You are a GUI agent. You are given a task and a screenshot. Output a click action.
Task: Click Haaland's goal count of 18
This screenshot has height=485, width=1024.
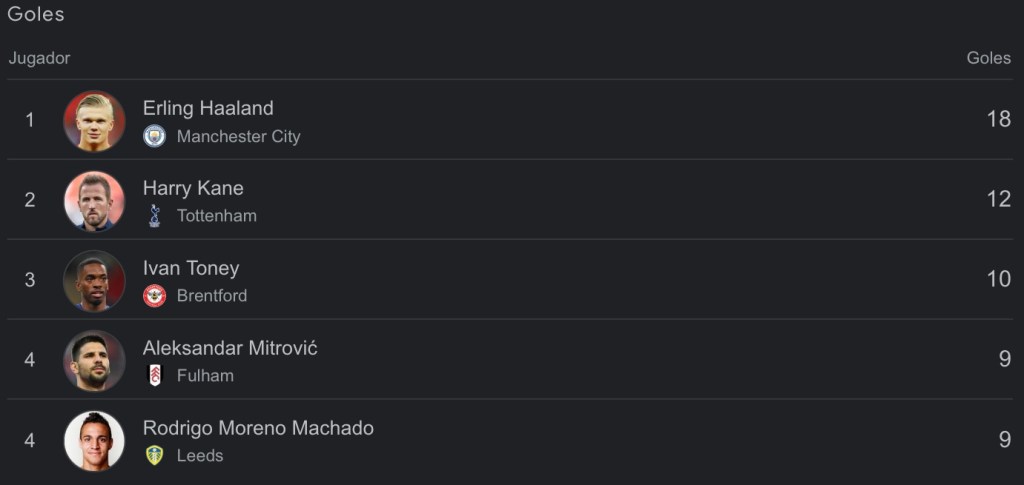(x=998, y=120)
